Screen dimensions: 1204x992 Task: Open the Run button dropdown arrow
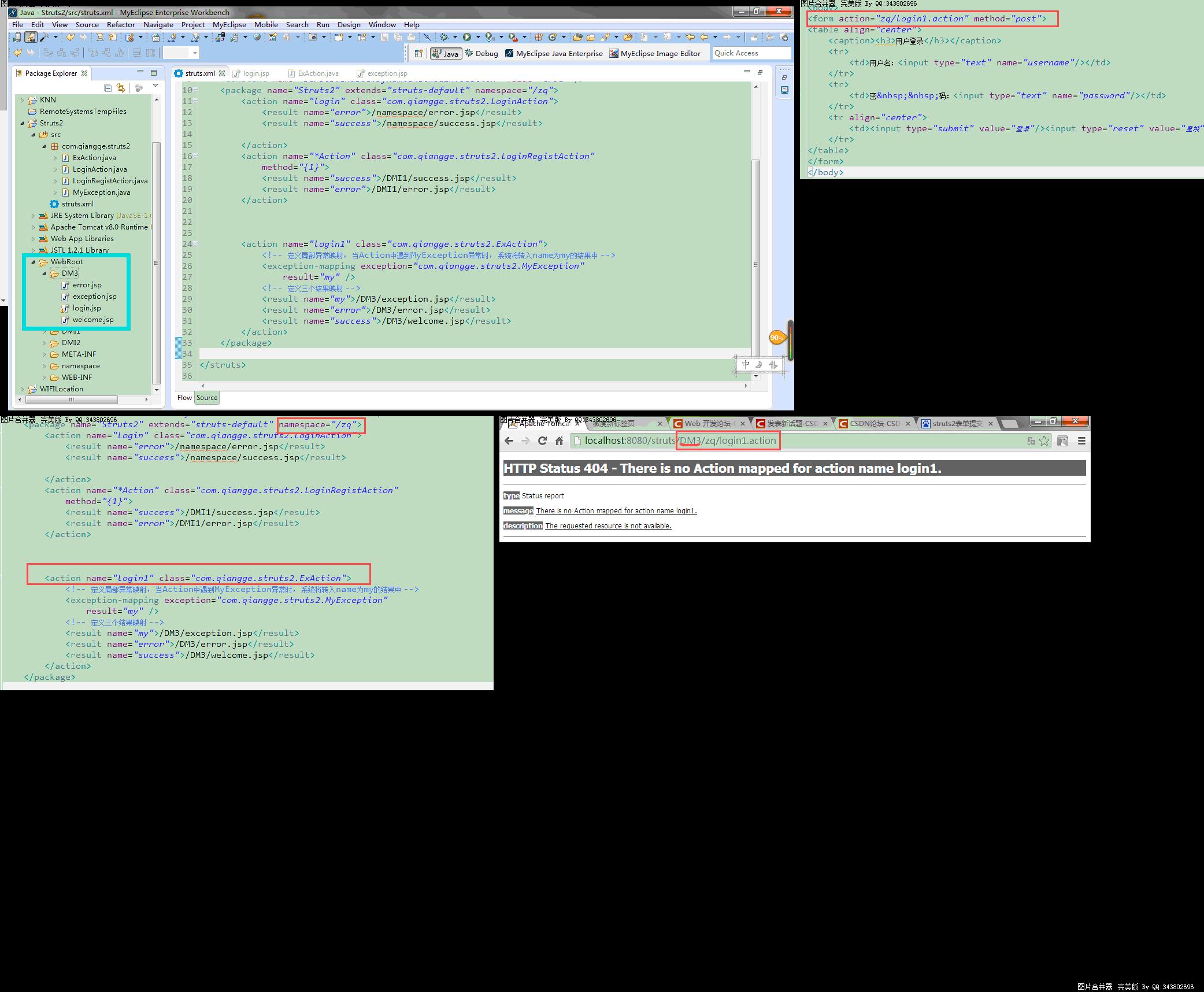pos(477,37)
